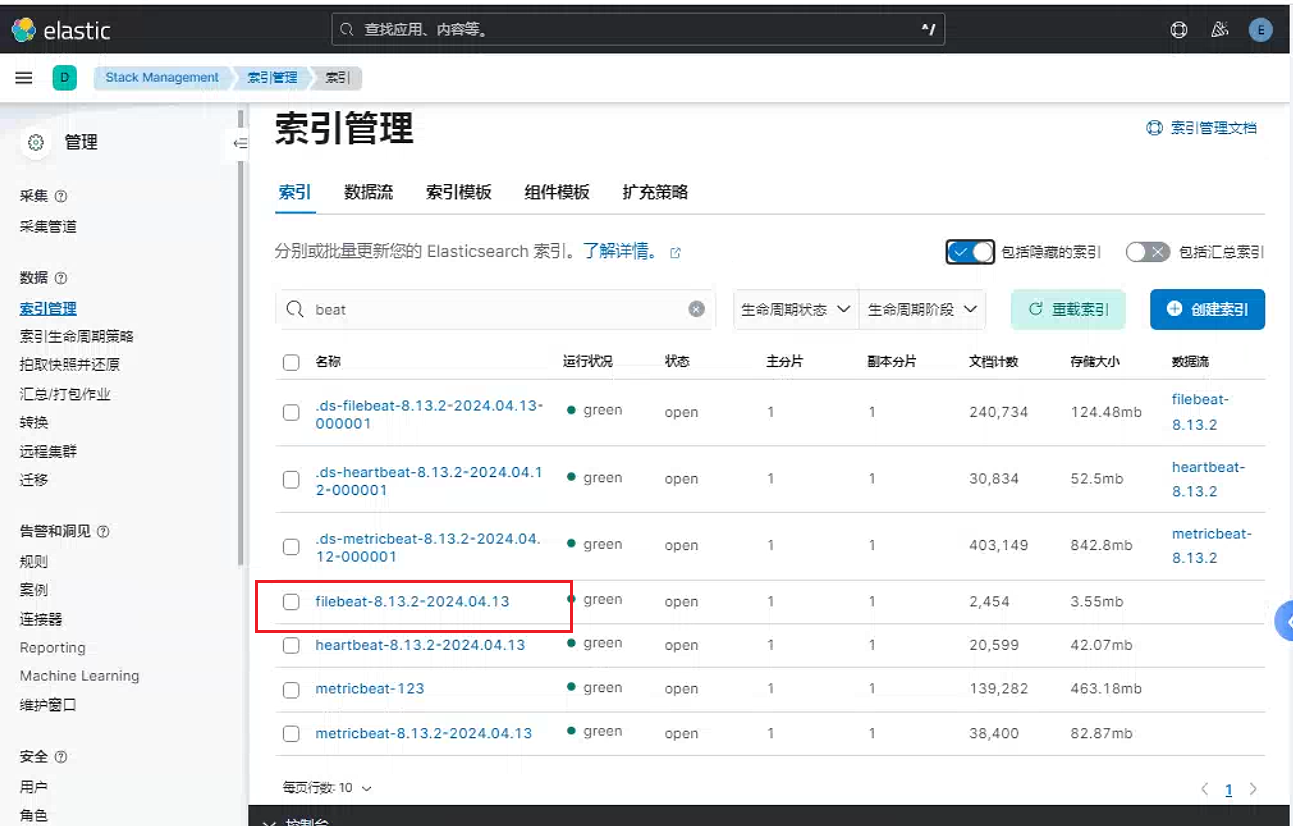Open the 生命周期状态 filter dropdown
Viewport: 1293px width, 826px height.
(x=796, y=310)
